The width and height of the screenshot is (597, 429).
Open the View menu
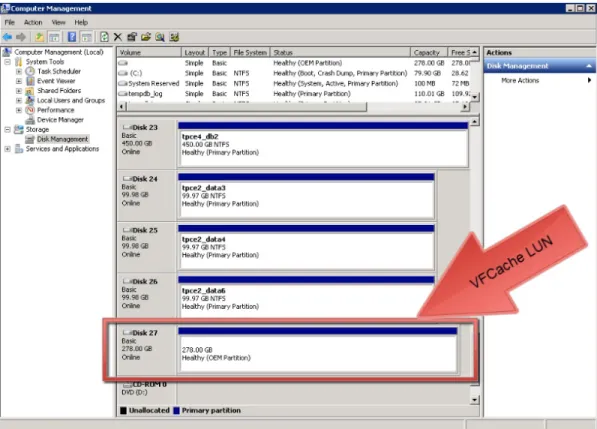click(58, 22)
